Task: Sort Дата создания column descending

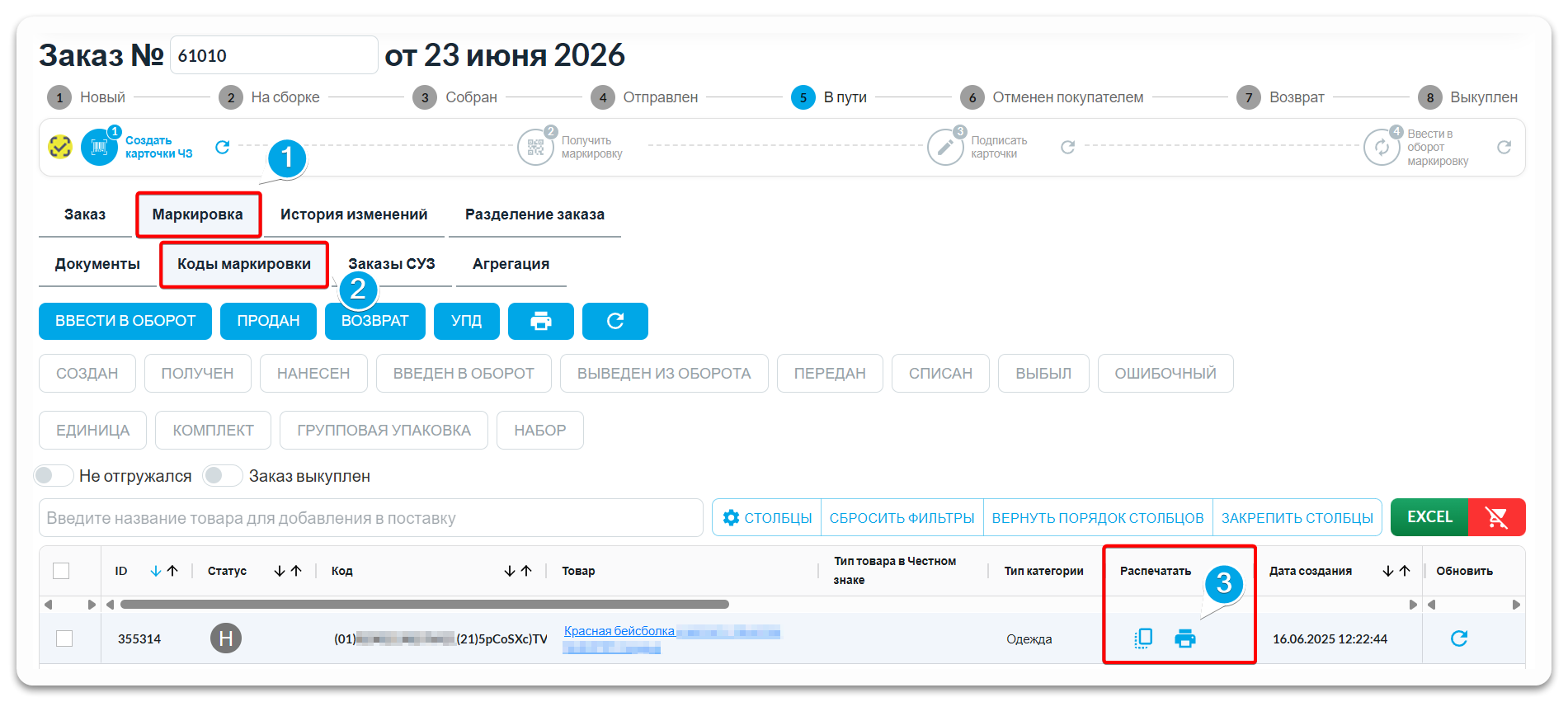Action: pos(1388,571)
